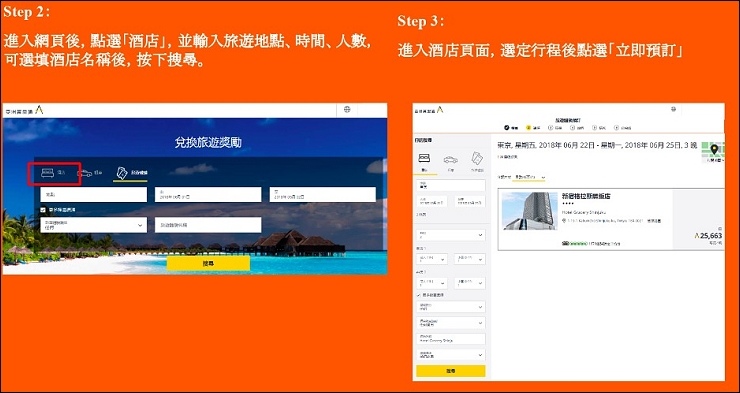Screen dimensions: 740x393
Task: Open the Hotel Gracery Shinjuku title link
Action: point(586,196)
